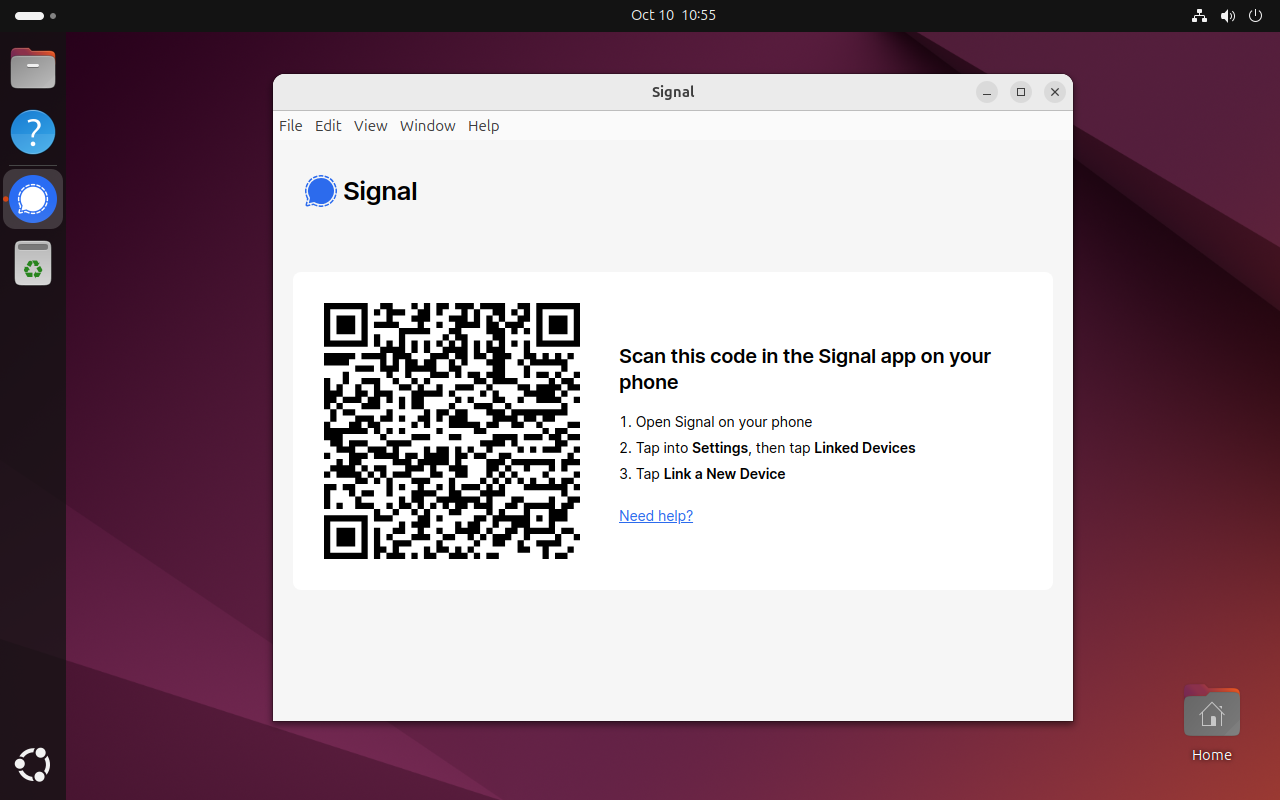Click the power icon in top bar
This screenshot has height=800, width=1280.
tap(1256, 15)
